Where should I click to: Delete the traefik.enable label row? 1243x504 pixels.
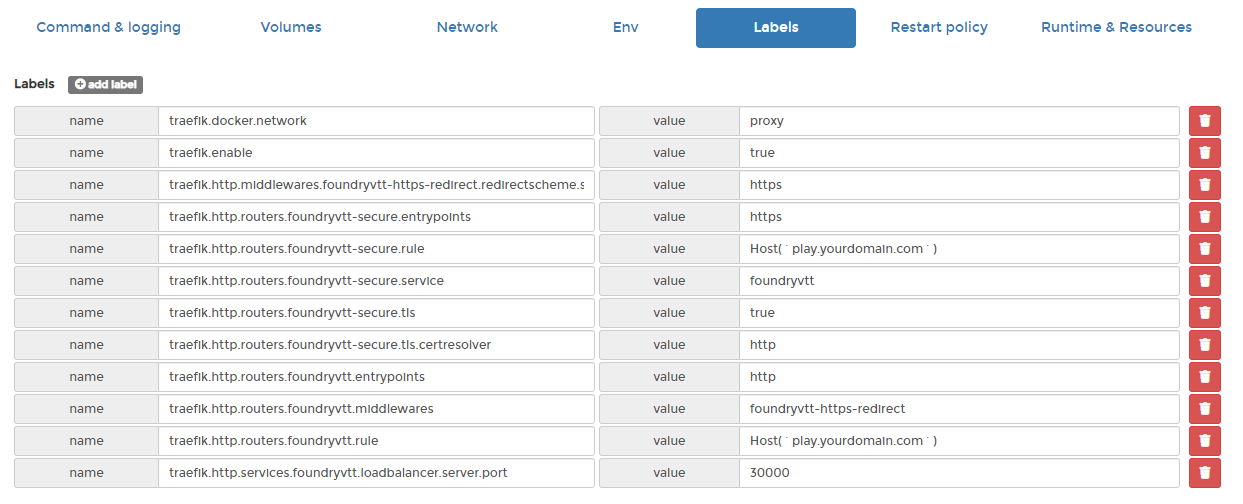[x=1204, y=153]
